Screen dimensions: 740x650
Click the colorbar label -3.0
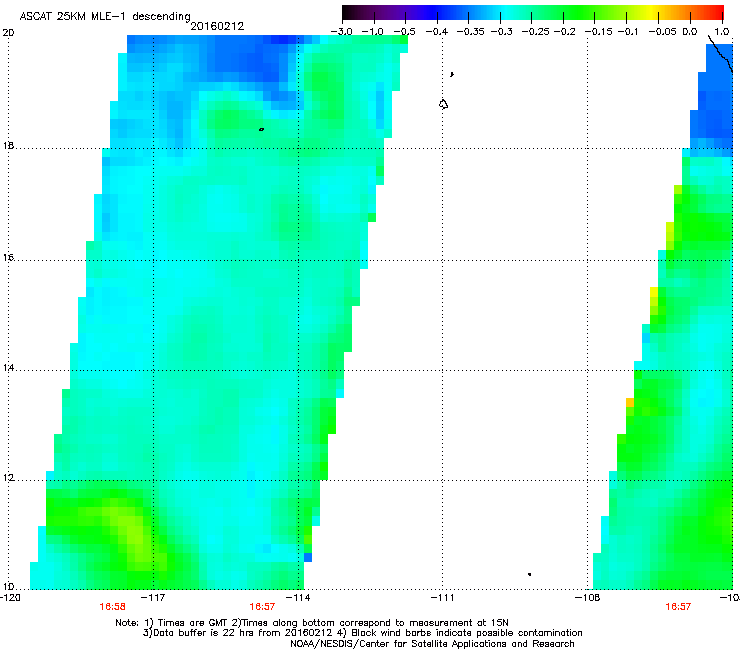click(x=341, y=32)
